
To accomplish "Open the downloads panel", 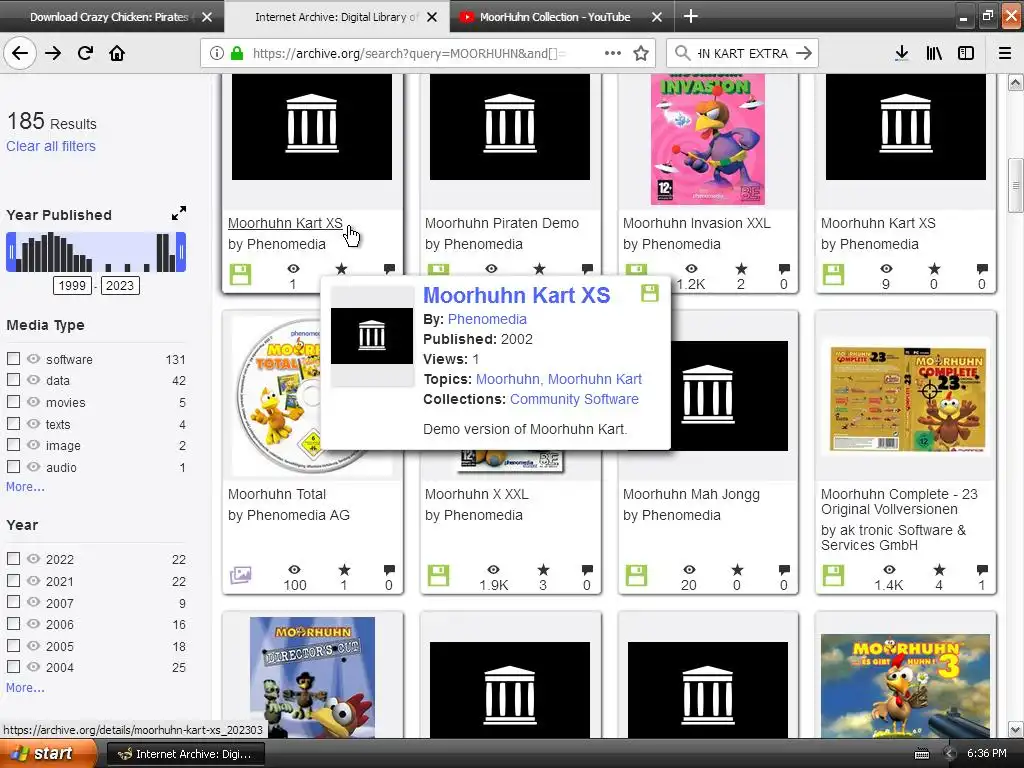I will (x=902, y=53).
